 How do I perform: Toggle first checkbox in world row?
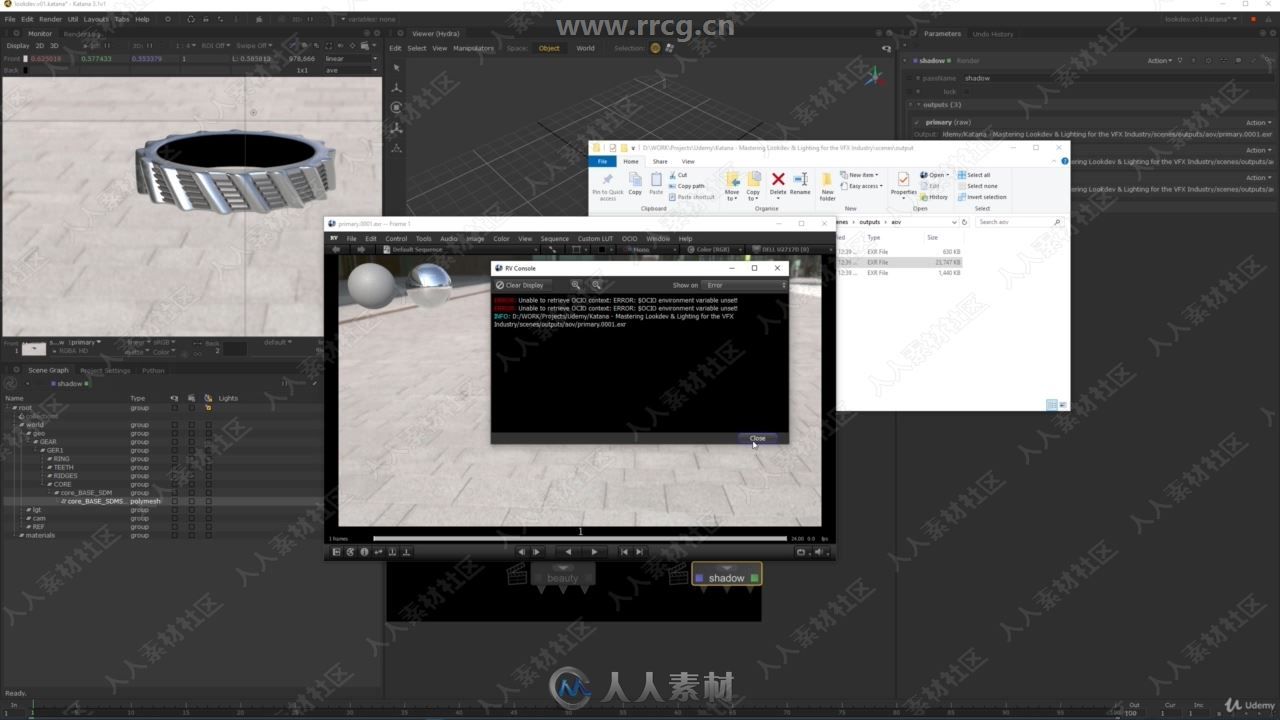(x=175, y=425)
